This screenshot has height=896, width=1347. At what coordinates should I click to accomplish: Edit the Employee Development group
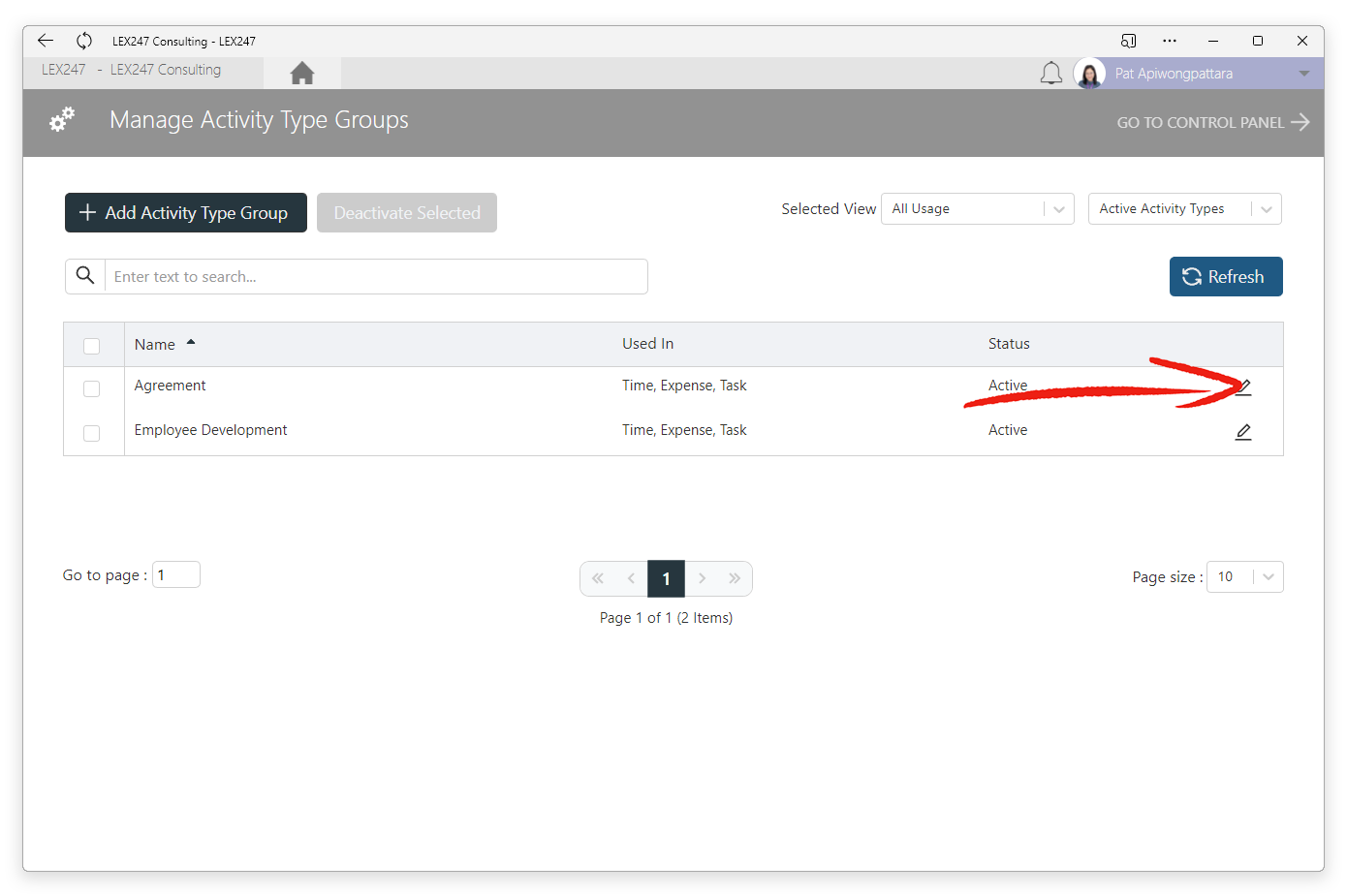(1243, 432)
